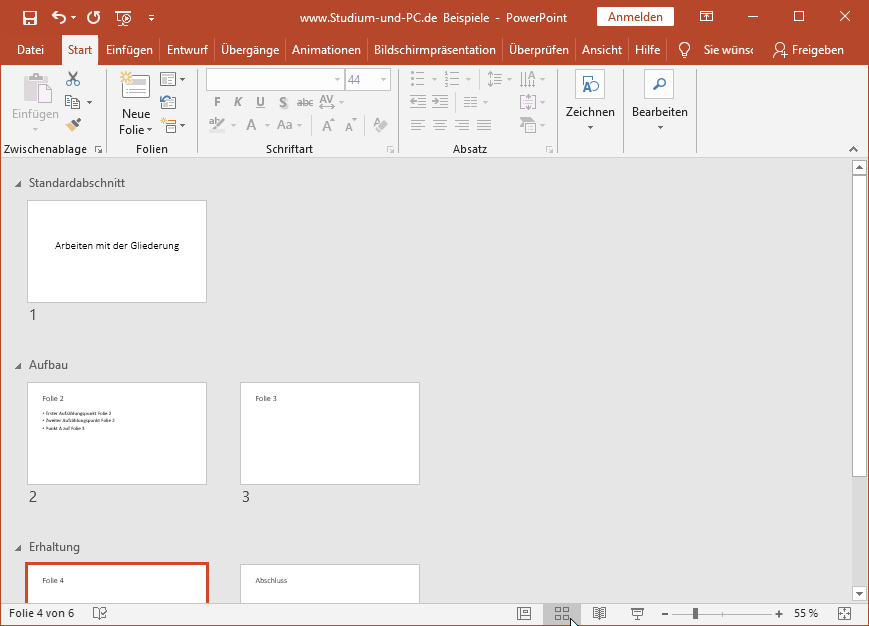Open the text direction option
Screen dimensions: 869x626
tap(532, 79)
